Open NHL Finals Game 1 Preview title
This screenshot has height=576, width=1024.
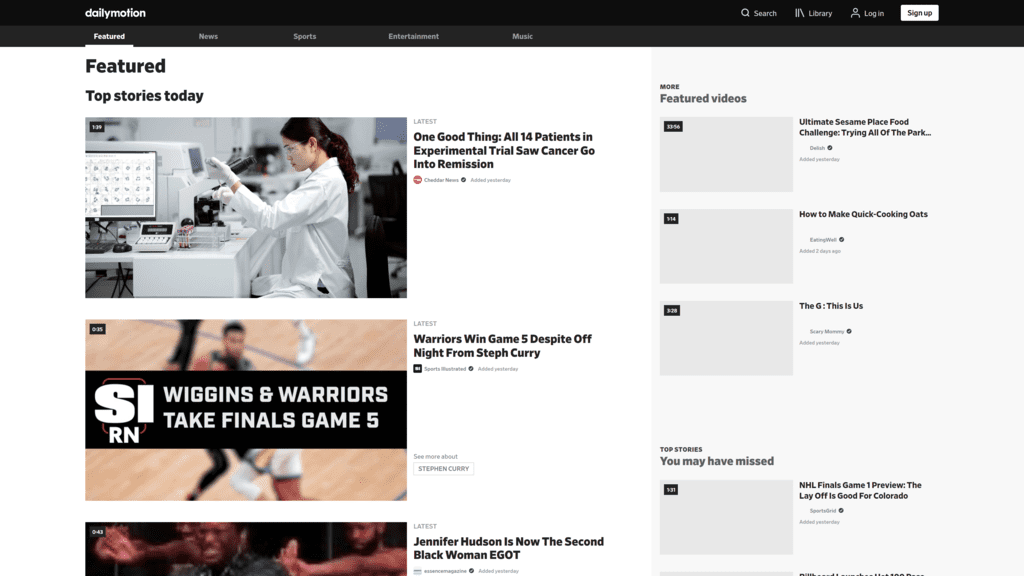click(x=861, y=490)
